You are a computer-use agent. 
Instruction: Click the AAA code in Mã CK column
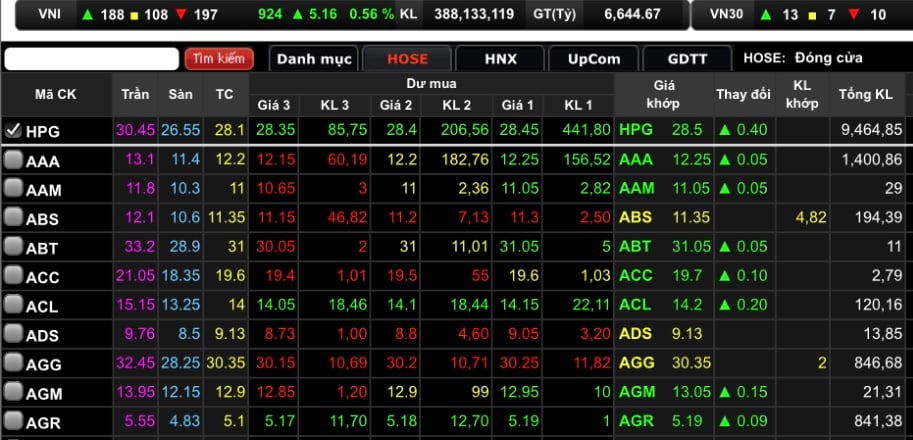pos(43,161)
